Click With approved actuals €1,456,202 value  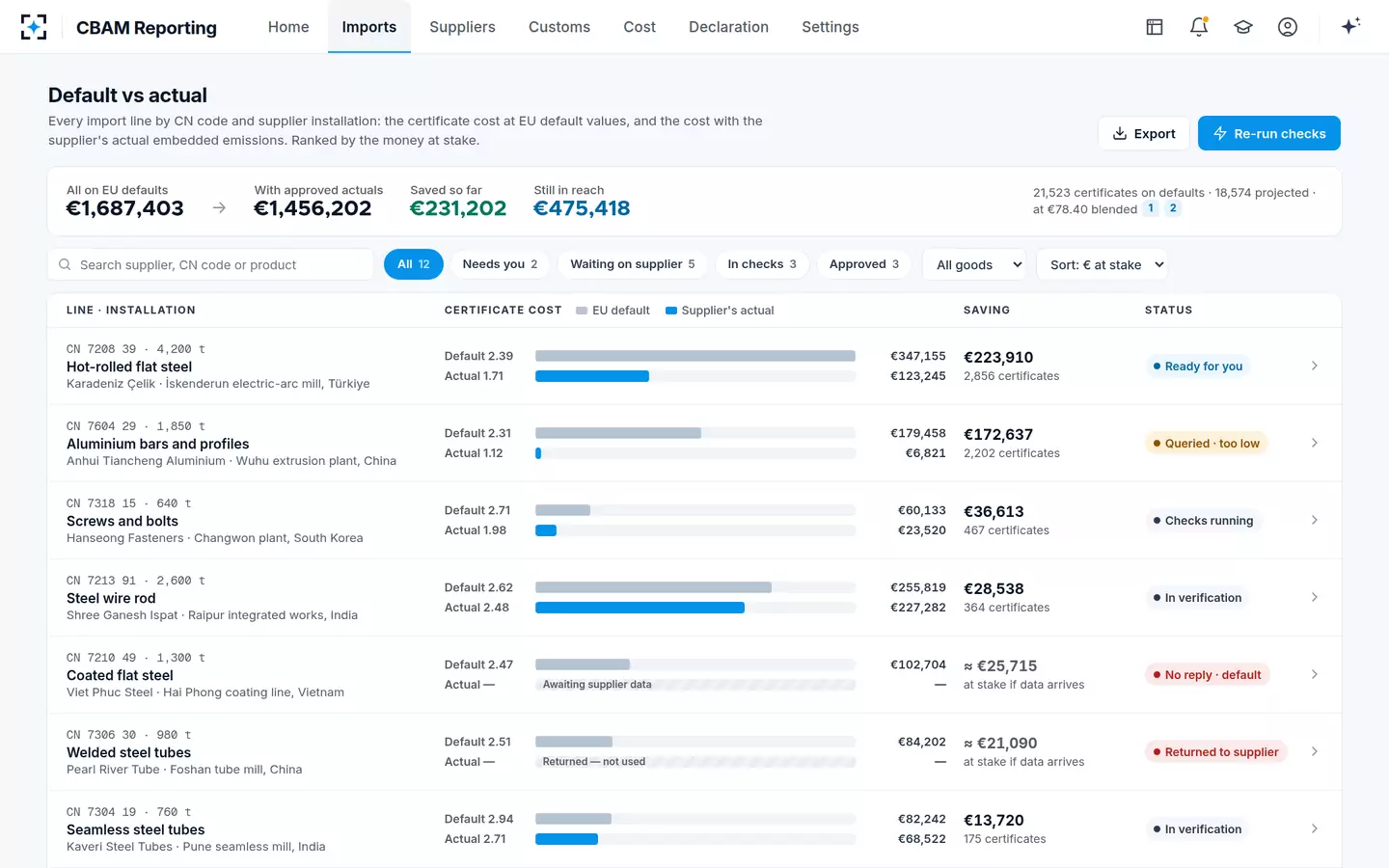(313, 208)
